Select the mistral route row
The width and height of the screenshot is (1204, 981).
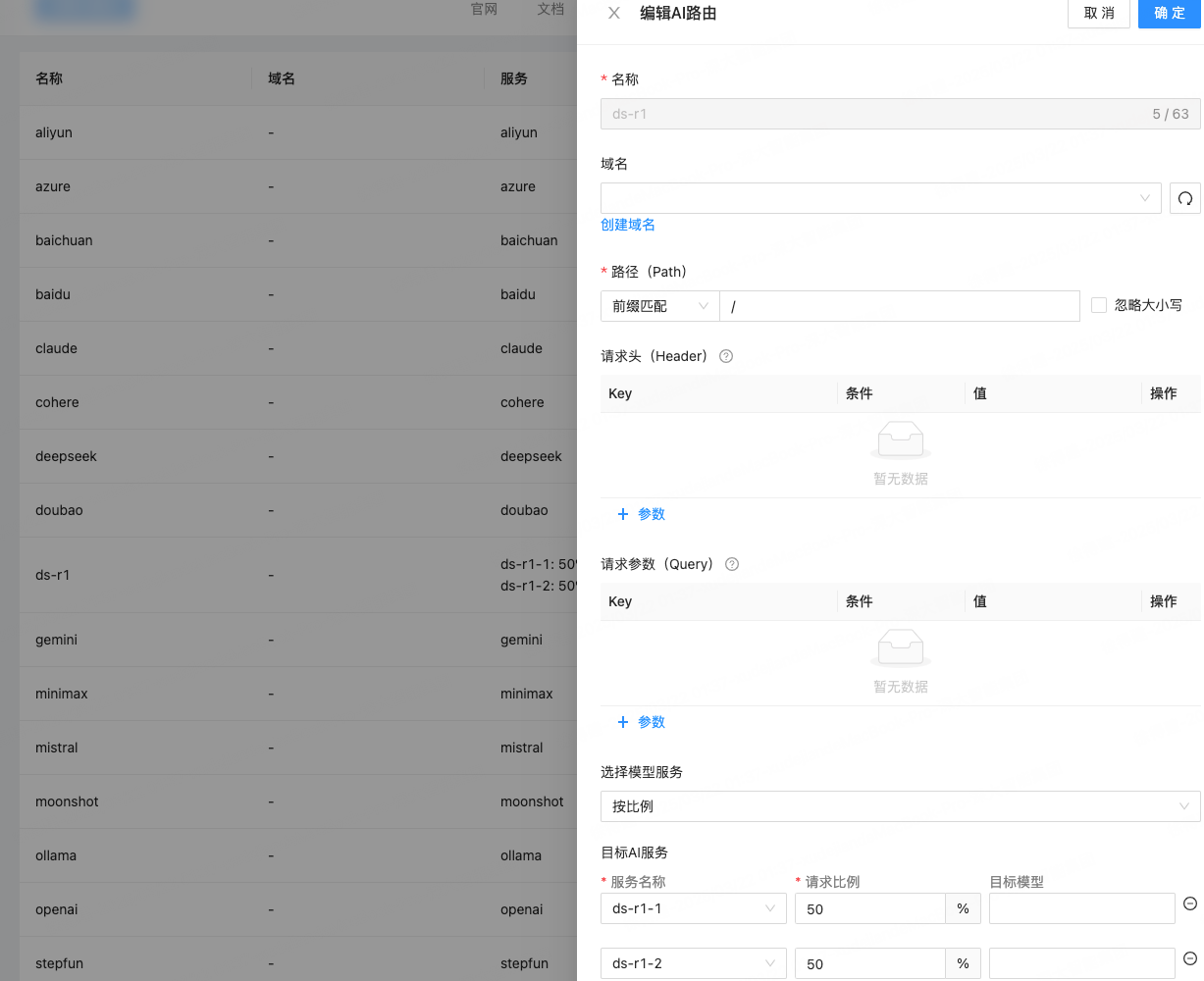pos(298,748)
